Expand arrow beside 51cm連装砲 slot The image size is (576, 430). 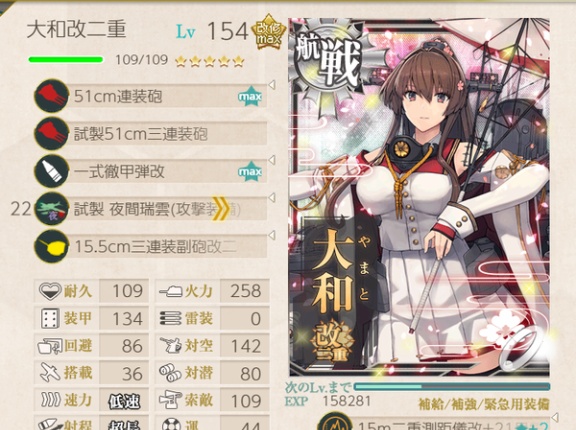(x=272, y=85)
